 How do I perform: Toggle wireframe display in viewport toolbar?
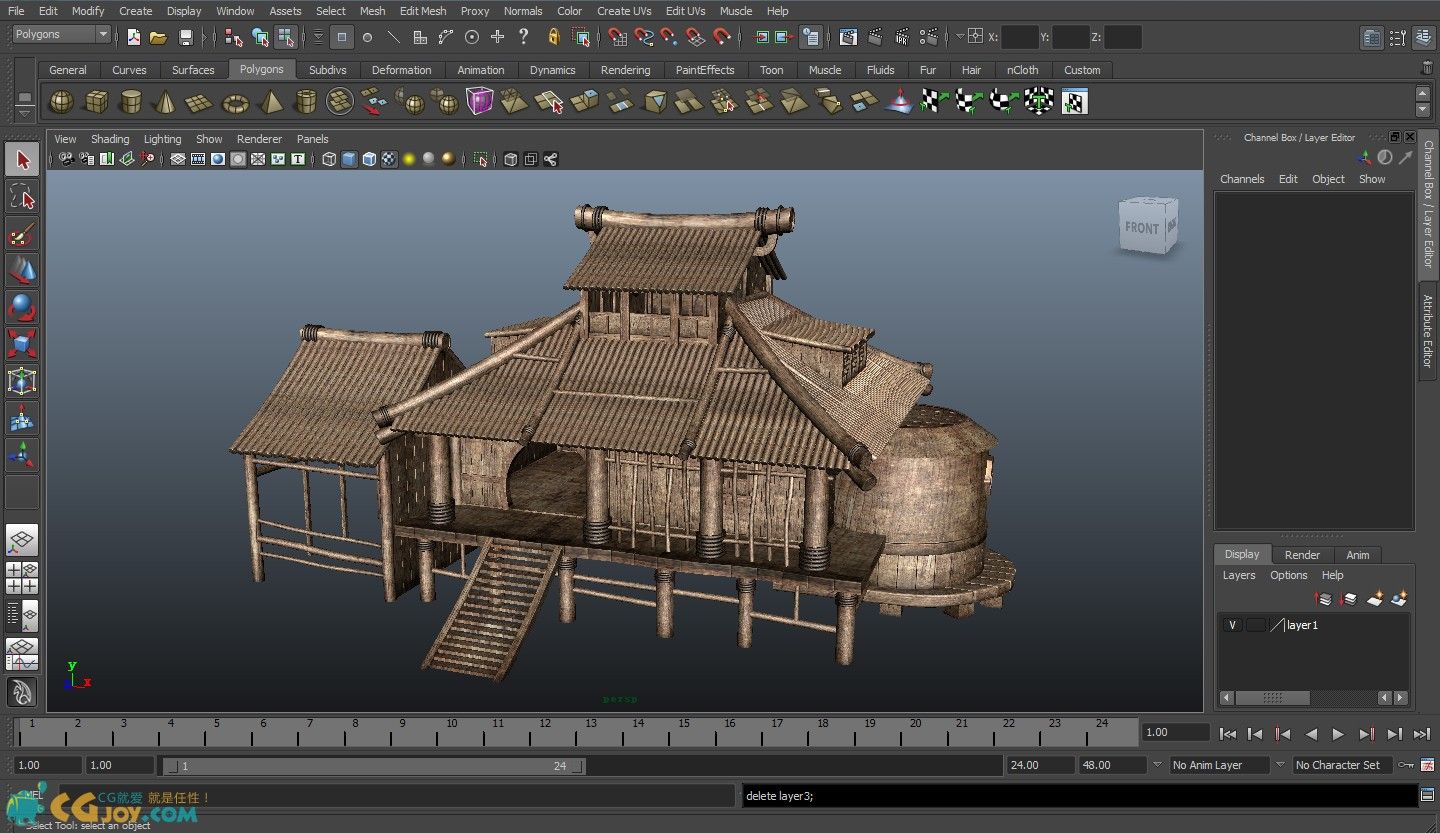click(329, 159)
